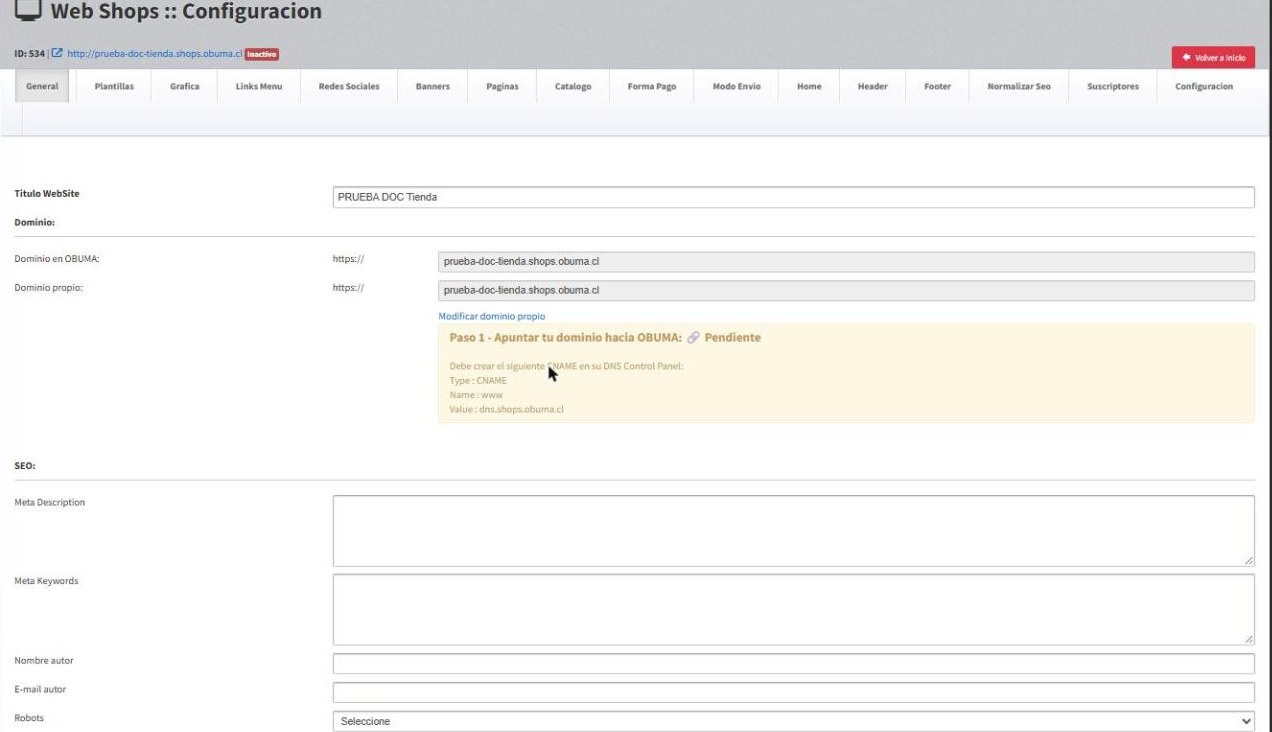1272x732 pixels.
Task: Click the 'Name : www' line
Action: click(x=476, y=395)
